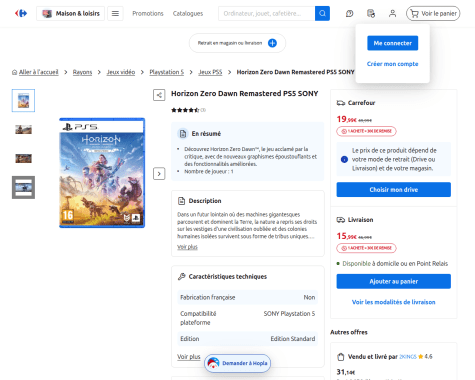Open the help chat icon

(x=349, y=13)
